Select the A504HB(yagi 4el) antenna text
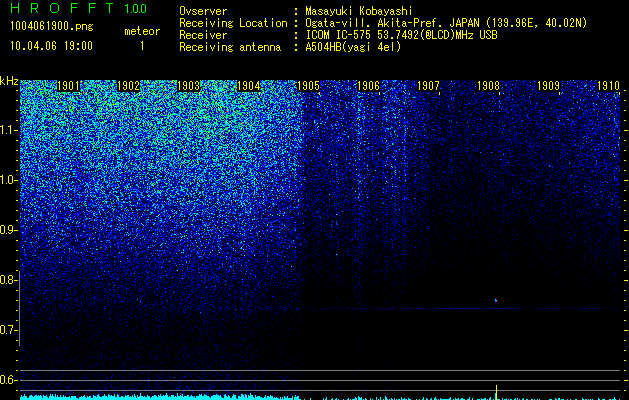This screenshot has width=629, height=400. coord(353,47)
